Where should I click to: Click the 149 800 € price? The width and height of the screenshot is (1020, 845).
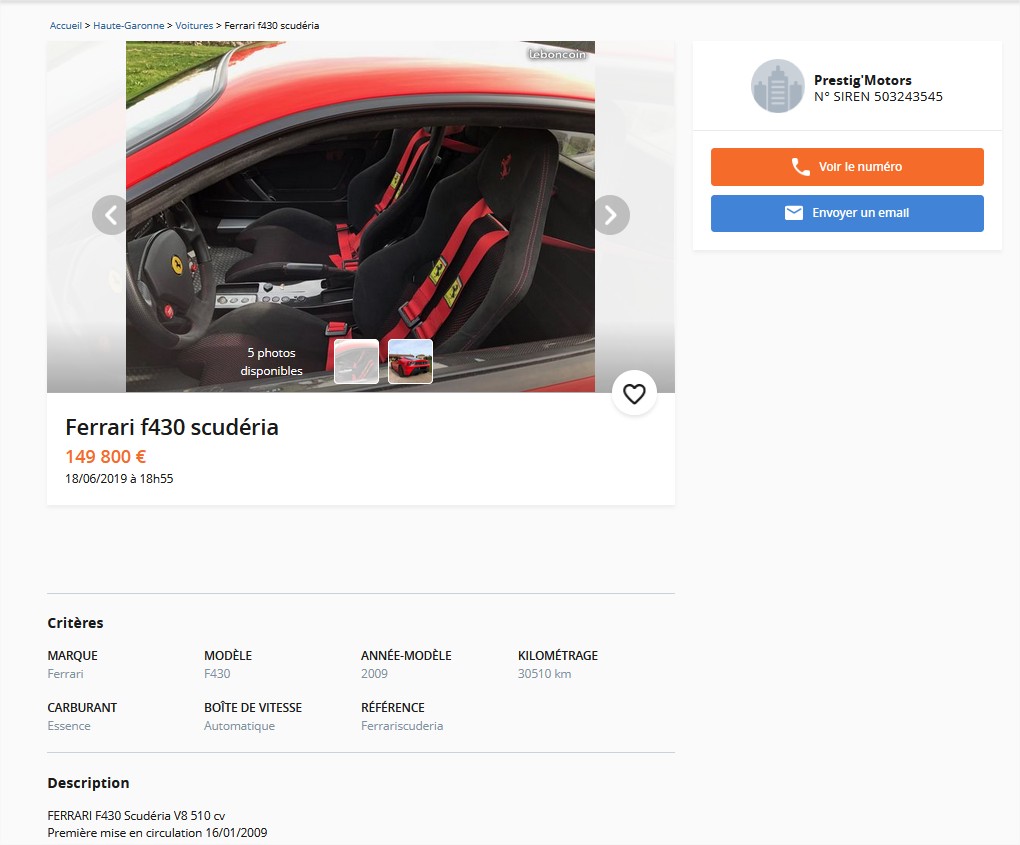[x=105, y=457]
